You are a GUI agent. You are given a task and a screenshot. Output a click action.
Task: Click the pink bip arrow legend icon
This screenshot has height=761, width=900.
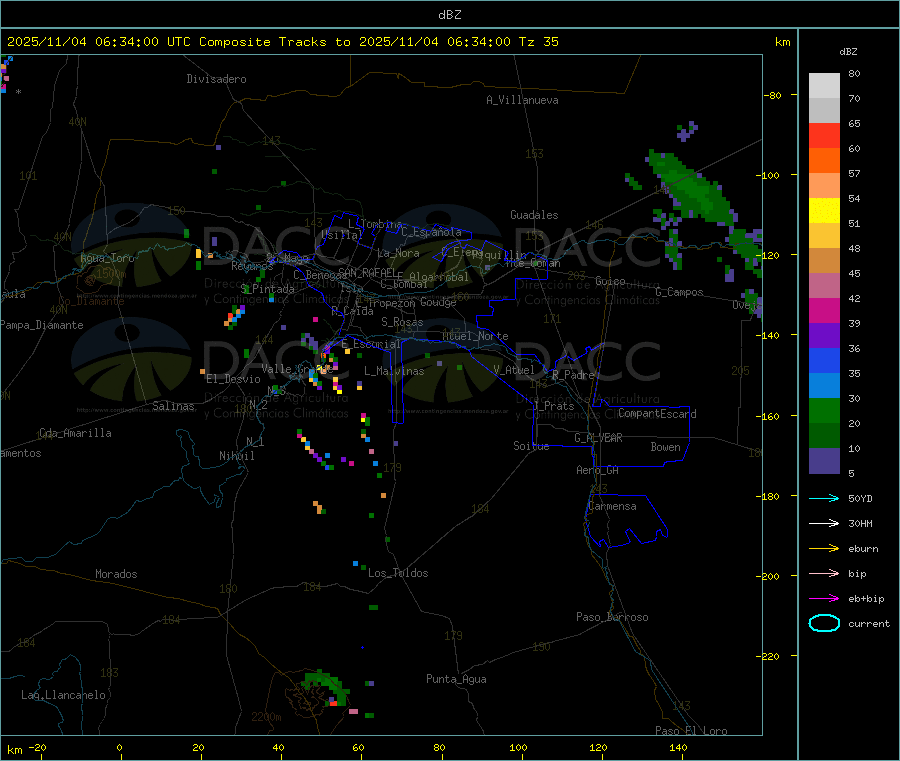click(x=824, y=573)
